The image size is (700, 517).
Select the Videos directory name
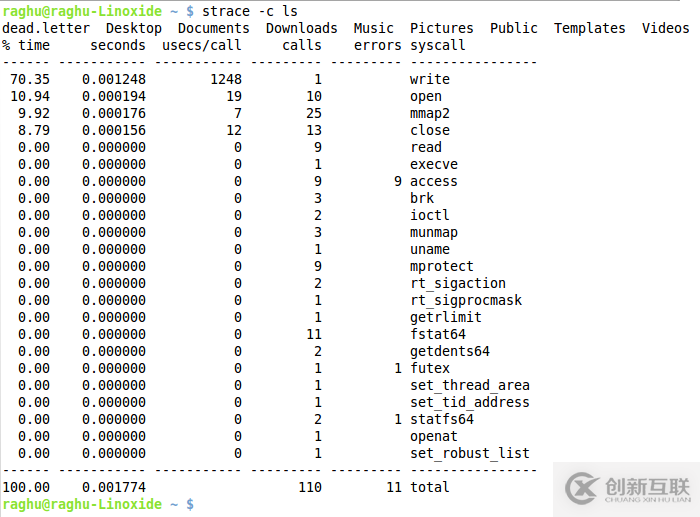click(666, 28)
